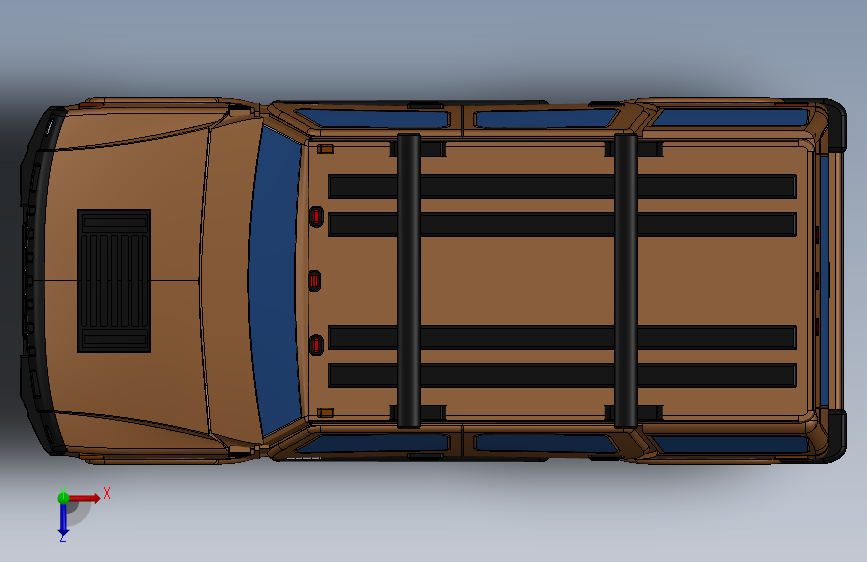Select the front roof rack crossbar
Viewport: 867px width, 562px height.
tap(409, 280)
